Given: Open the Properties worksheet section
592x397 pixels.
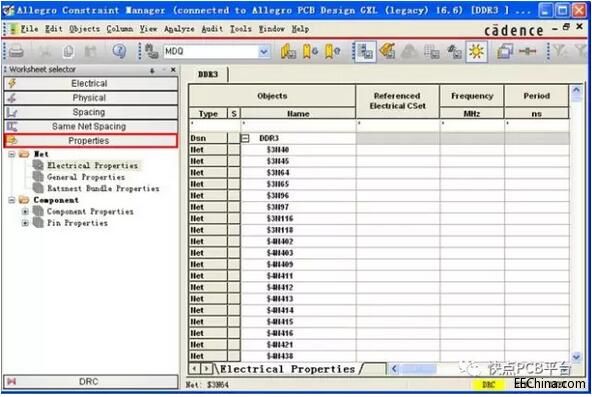Looking at the screenshot, I should point(91,141).
